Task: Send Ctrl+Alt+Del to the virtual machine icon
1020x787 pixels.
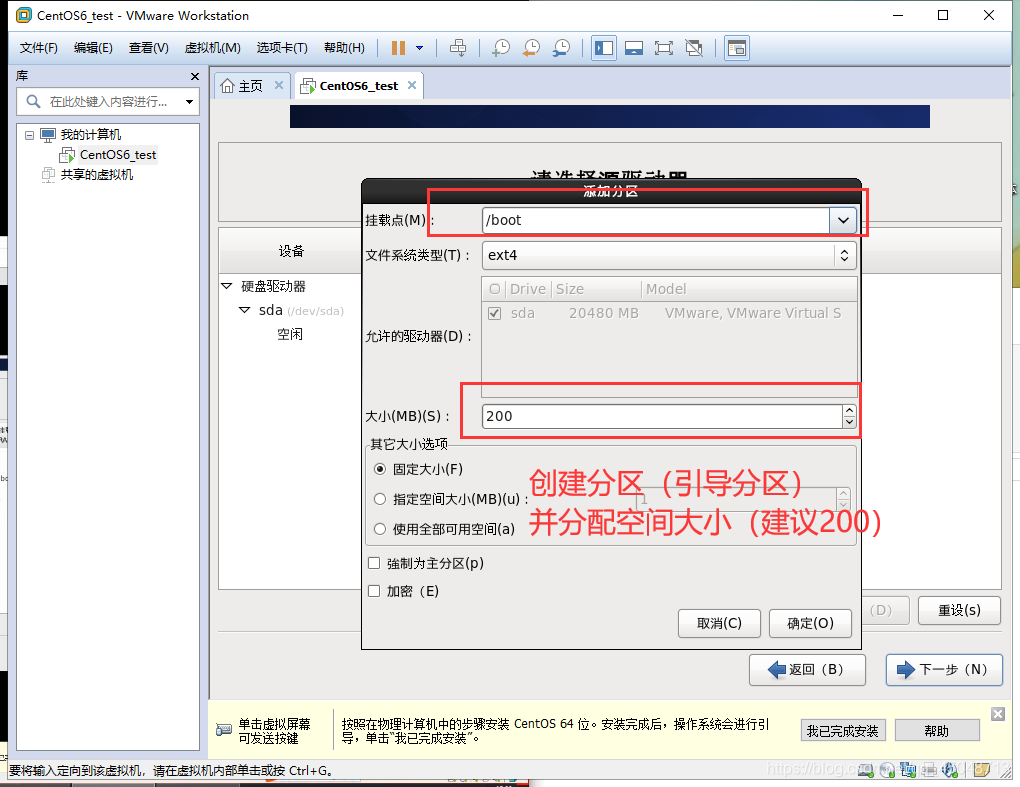Action: 458,47
